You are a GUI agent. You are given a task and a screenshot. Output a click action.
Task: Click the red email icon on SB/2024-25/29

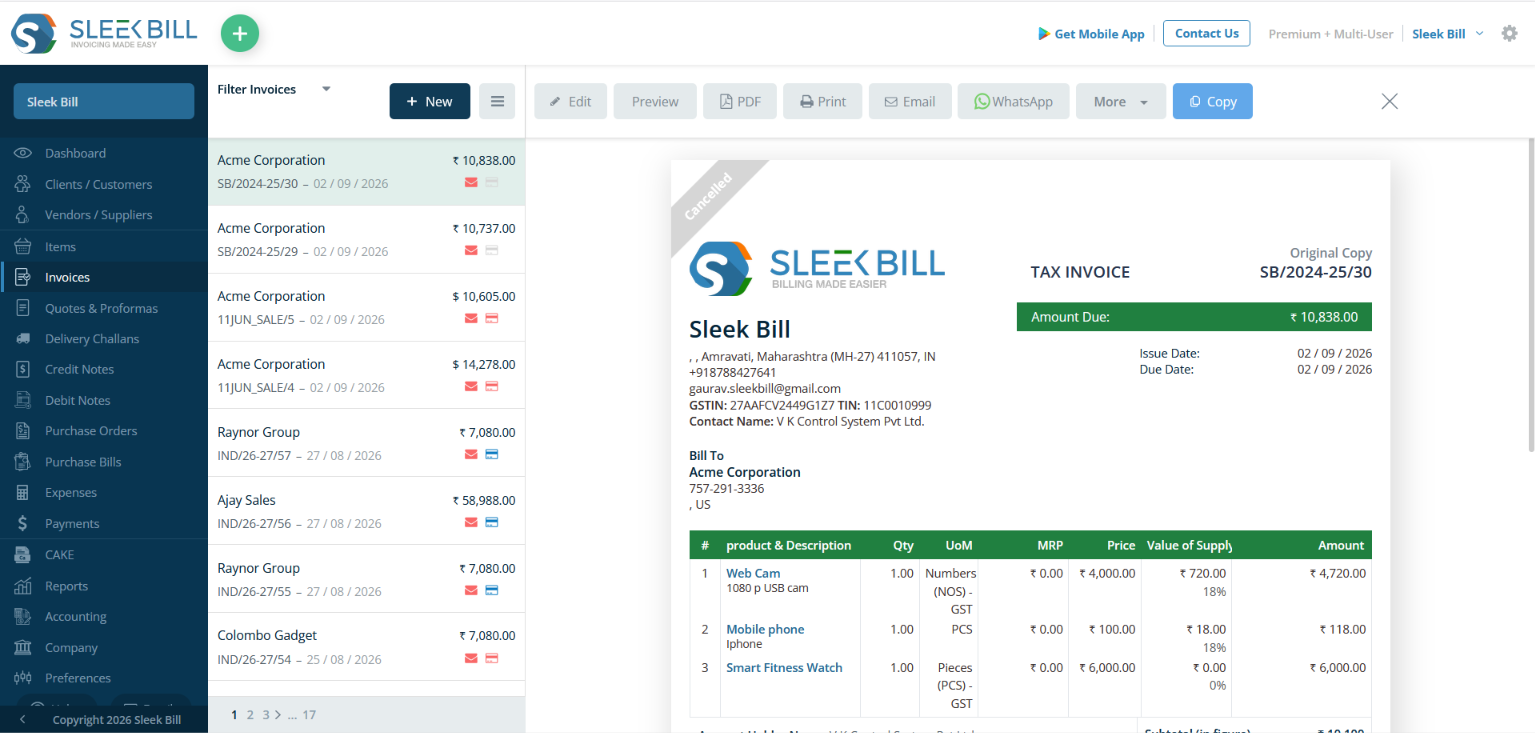tap(471, 250)
